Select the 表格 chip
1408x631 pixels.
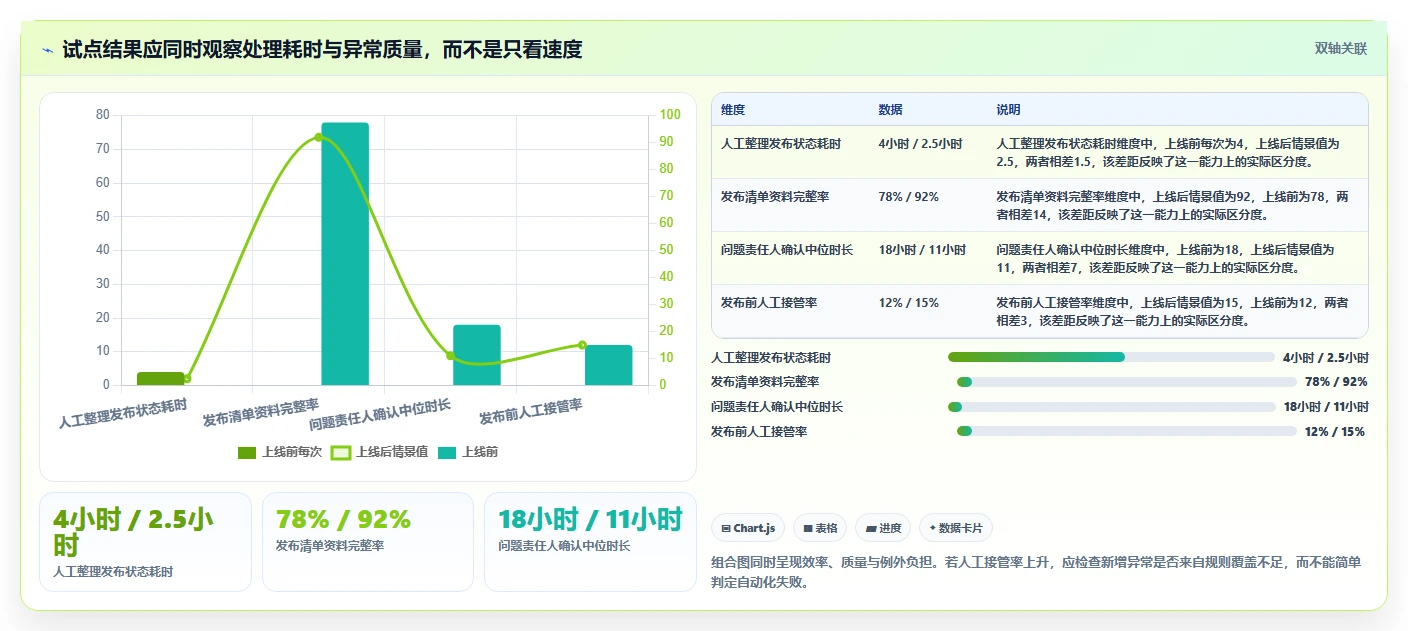[x=820, y=528]
